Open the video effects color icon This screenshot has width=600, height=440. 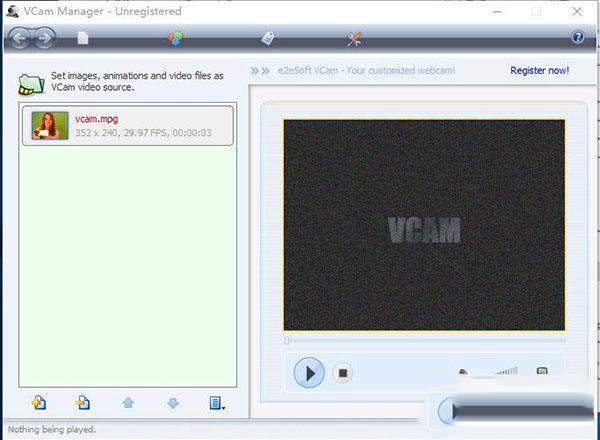point(175,38)
